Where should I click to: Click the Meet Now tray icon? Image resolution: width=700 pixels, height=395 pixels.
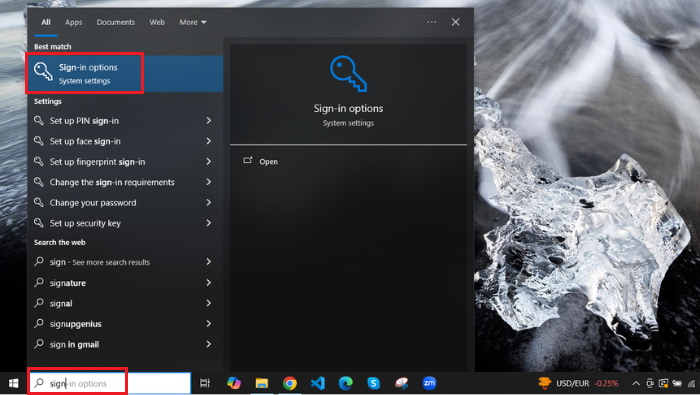[x=650, y=383]
